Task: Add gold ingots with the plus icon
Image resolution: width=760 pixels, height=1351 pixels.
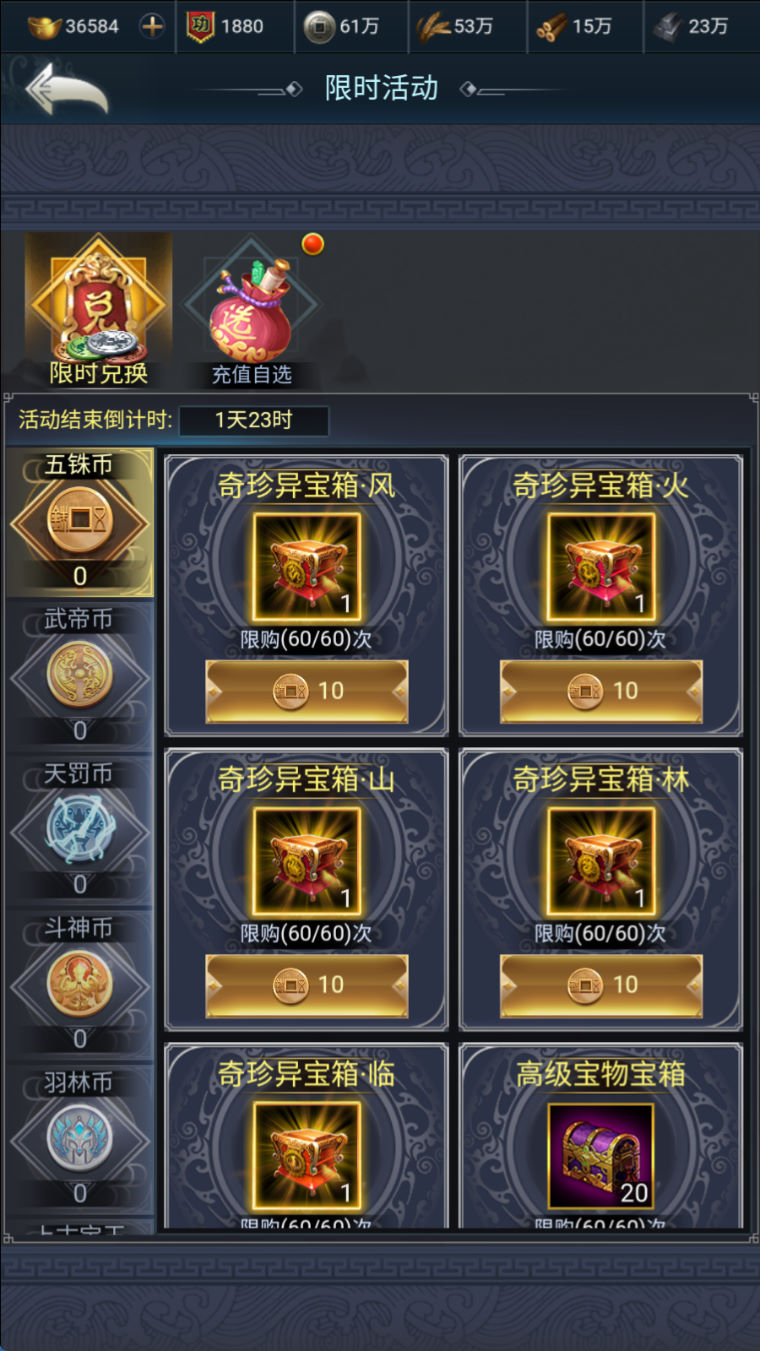Action: tap(152, 27)
